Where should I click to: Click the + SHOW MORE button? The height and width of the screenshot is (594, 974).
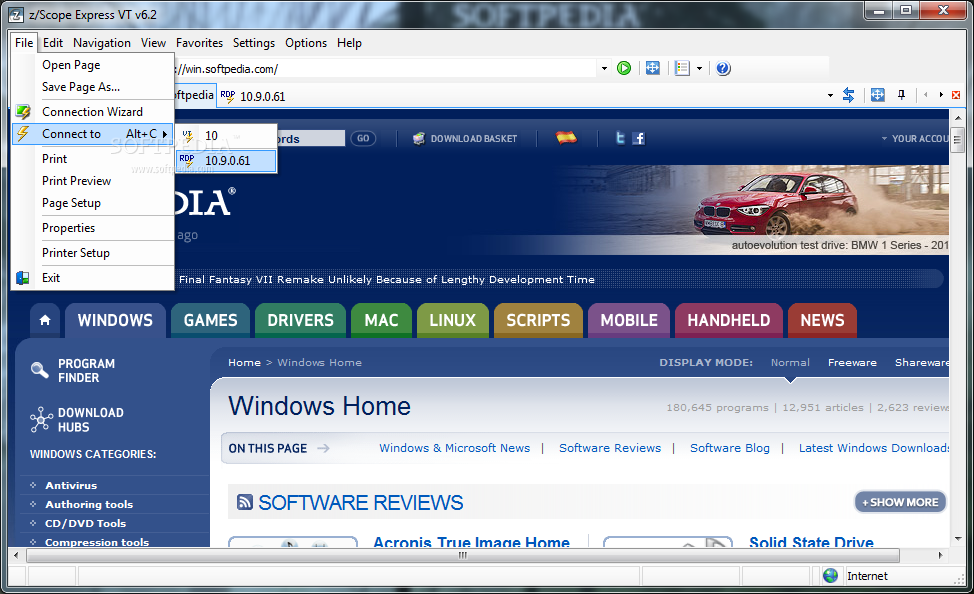click(x=901, y=502)
